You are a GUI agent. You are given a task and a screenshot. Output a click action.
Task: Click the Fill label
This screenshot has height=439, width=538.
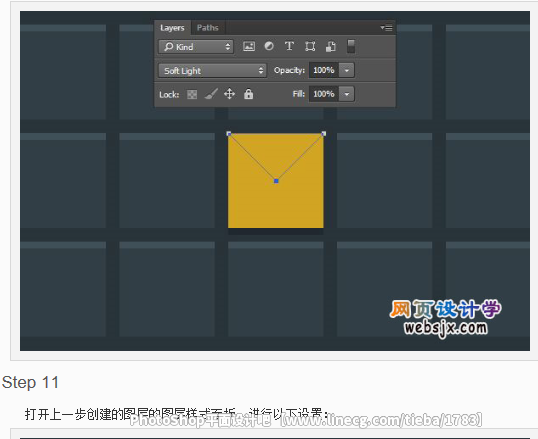click(x=299, y=94)
